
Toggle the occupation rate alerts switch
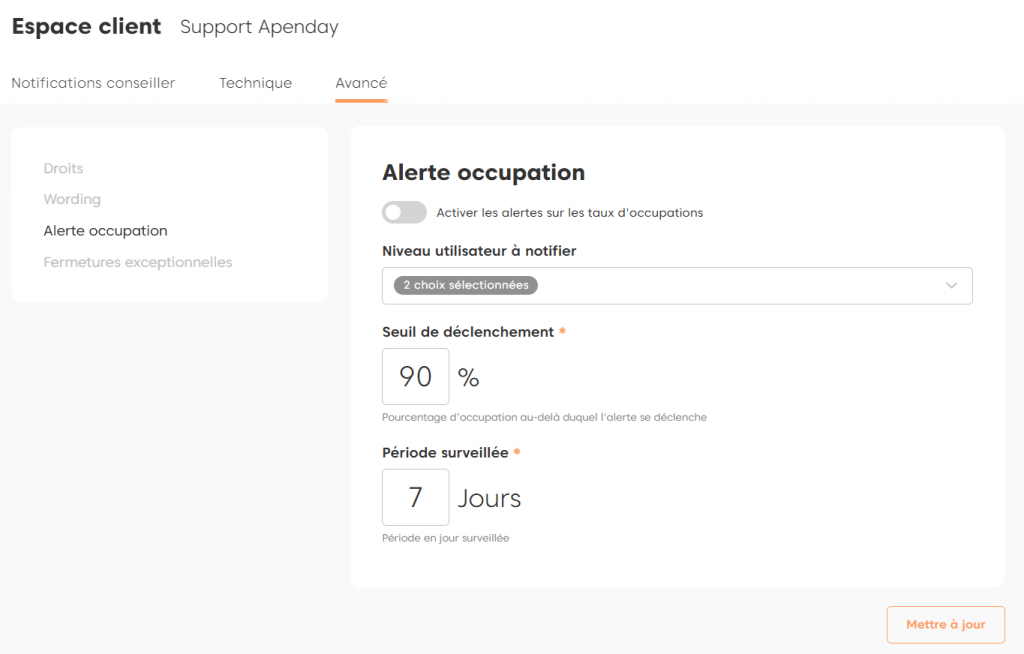click(x=404, y=212)
